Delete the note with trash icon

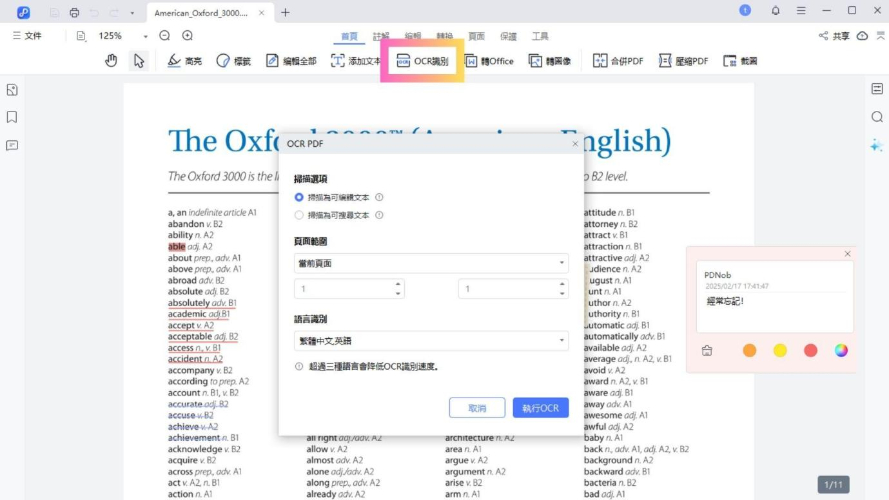707,350
